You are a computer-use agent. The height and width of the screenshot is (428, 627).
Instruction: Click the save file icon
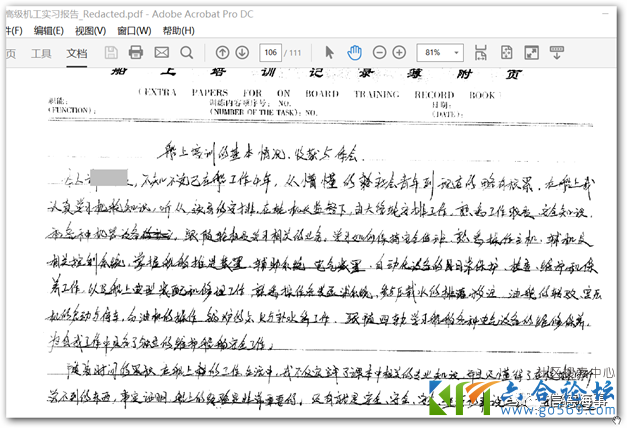[111, 52]
